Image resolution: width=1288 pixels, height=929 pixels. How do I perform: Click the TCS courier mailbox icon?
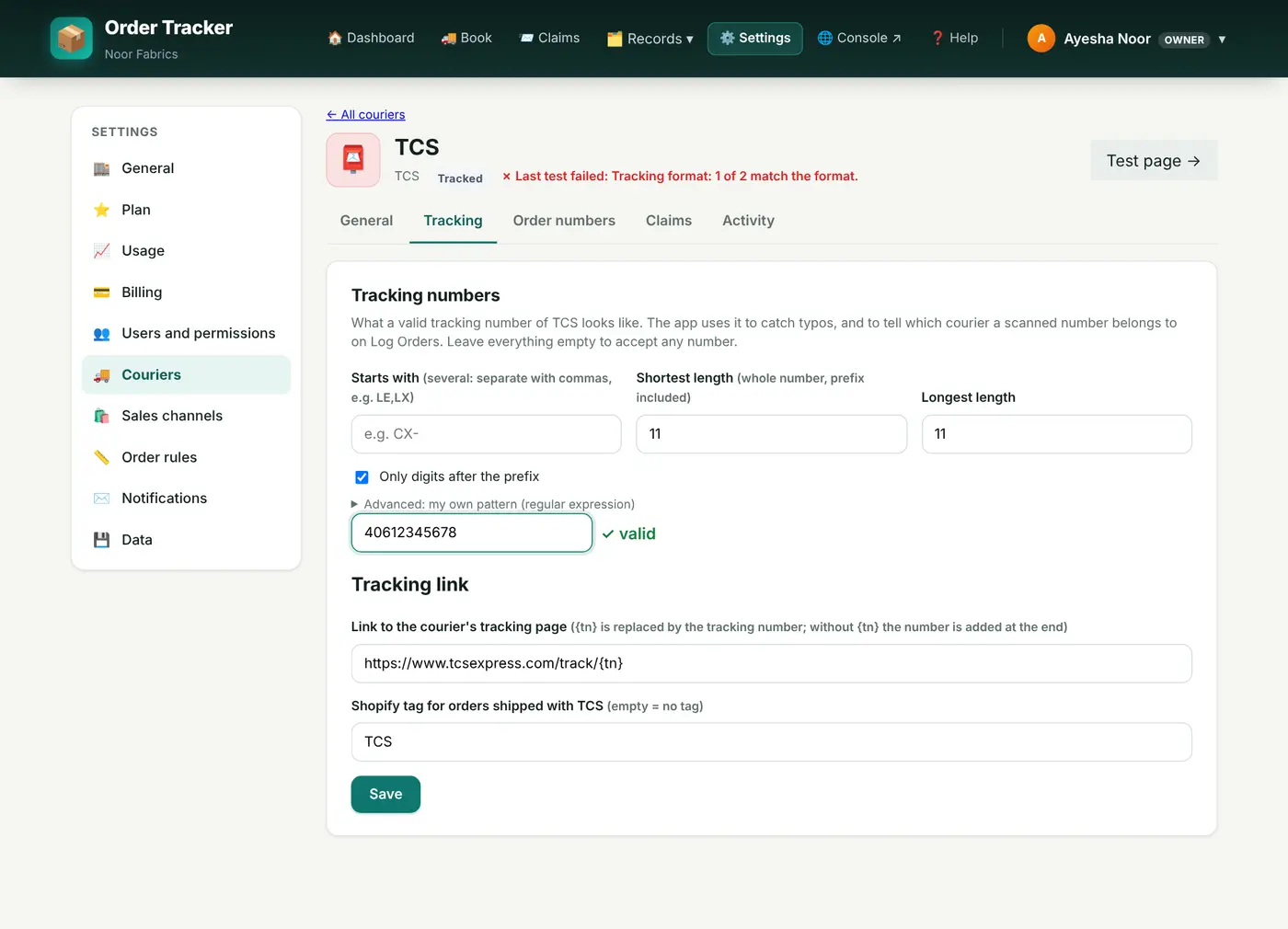[x=353, y=160]
